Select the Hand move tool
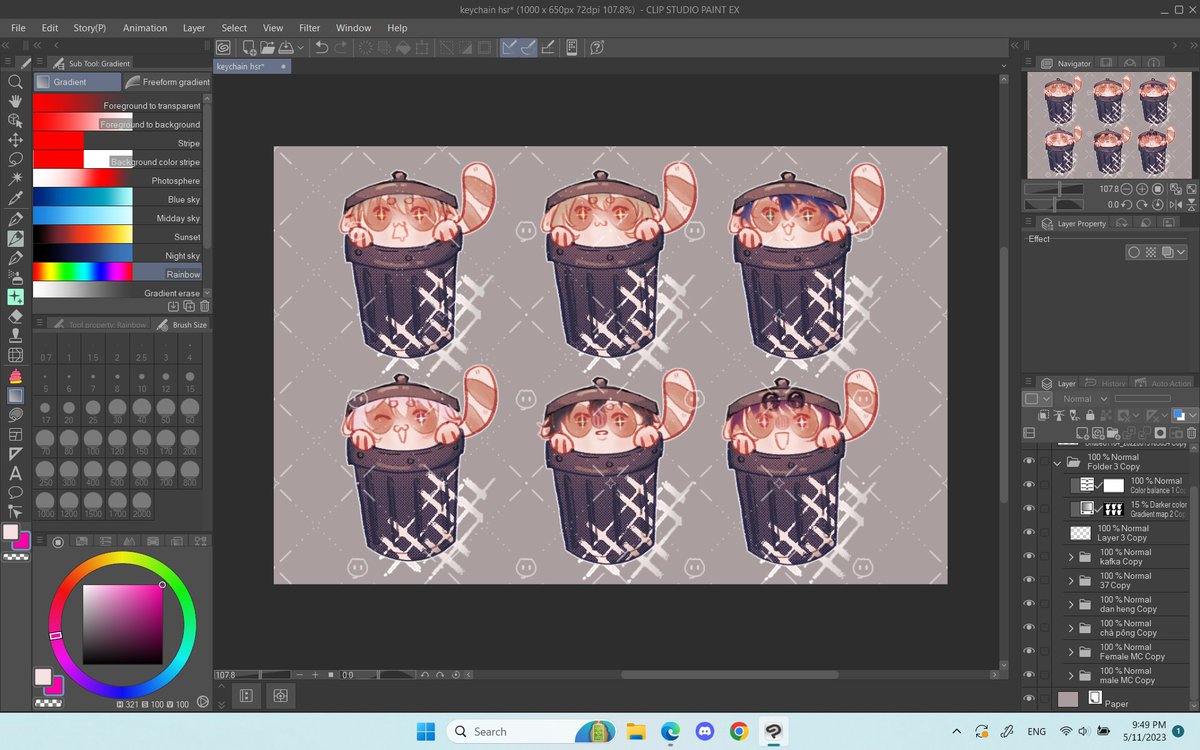The width and height of the screenshot is (1200, 750). (15, 101)
